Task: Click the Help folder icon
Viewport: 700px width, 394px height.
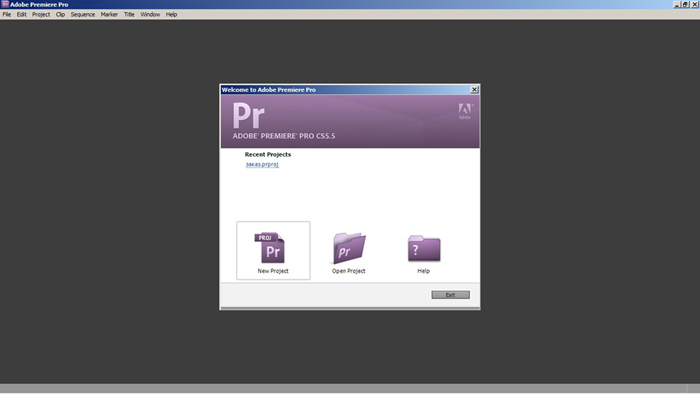Action: point(424,248)
